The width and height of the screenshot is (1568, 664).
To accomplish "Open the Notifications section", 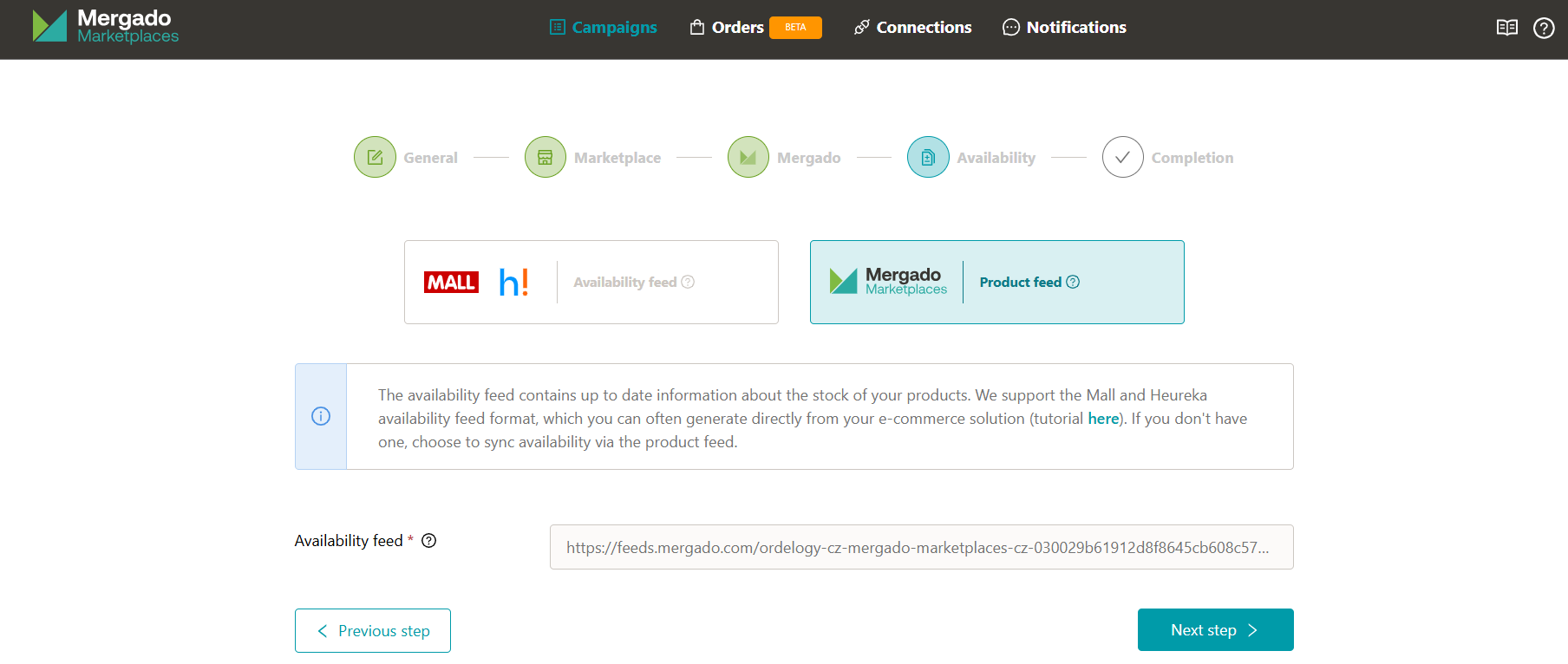I will 1064,28.
